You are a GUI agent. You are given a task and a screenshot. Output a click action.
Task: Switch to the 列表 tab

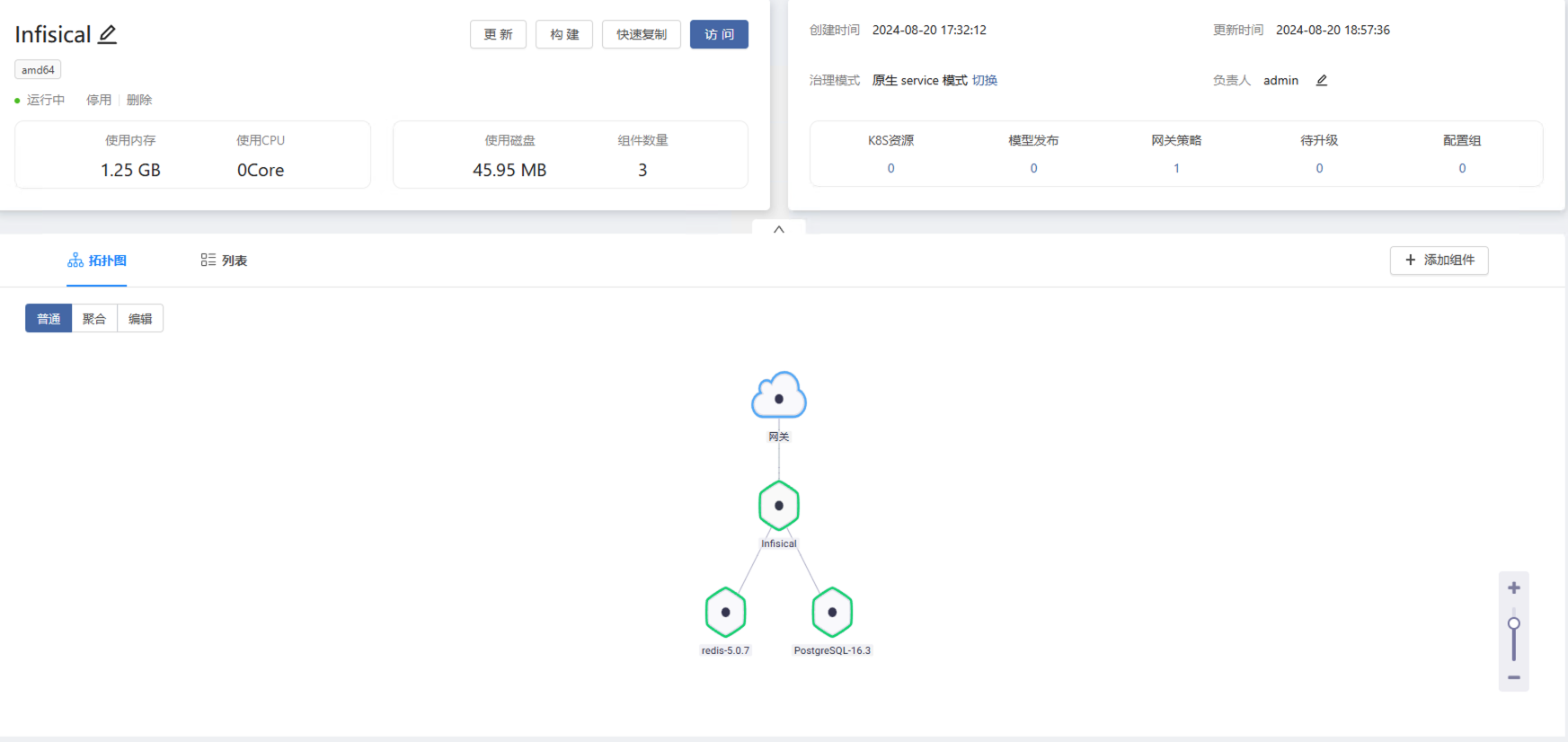(224, 261)
